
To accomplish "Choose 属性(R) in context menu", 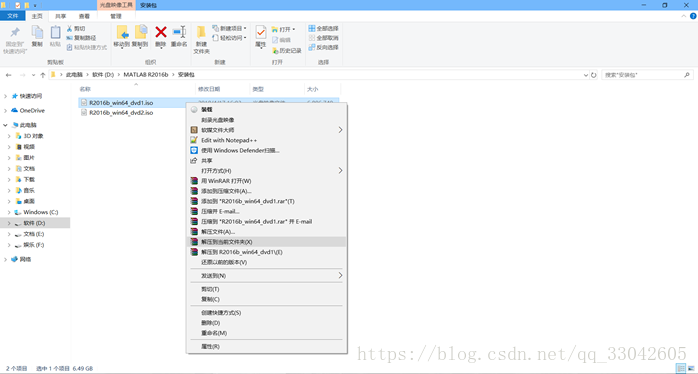I will [266, 346].
